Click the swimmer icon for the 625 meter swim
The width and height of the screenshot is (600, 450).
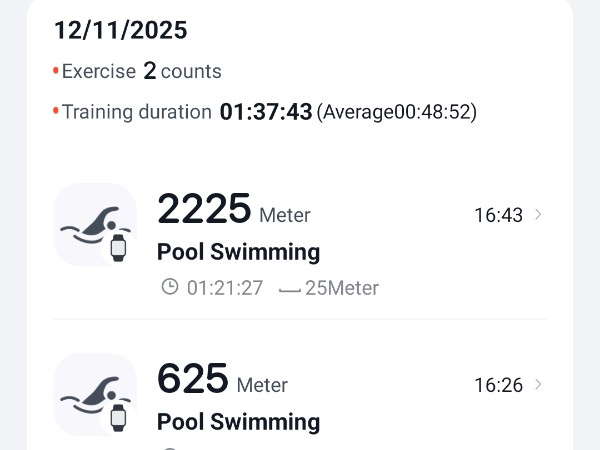(x=94, y=394)
